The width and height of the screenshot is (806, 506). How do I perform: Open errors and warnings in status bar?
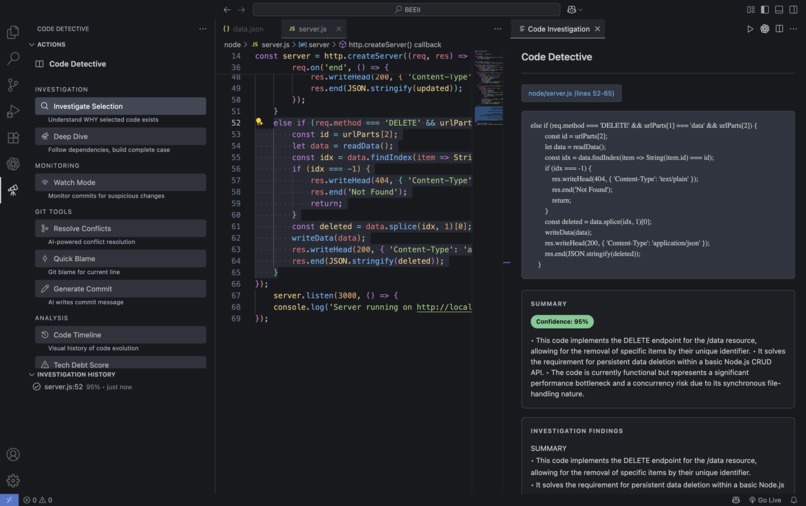[x=38, y=500]
